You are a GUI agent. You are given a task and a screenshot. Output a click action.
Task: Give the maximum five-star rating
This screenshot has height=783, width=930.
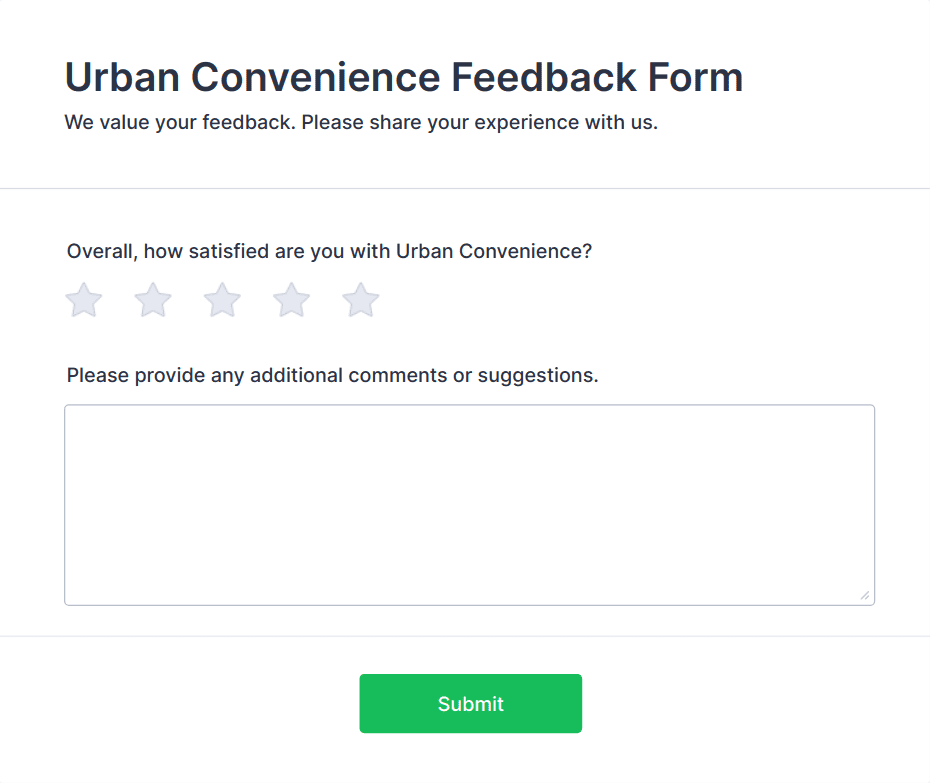tap(359, 299)
